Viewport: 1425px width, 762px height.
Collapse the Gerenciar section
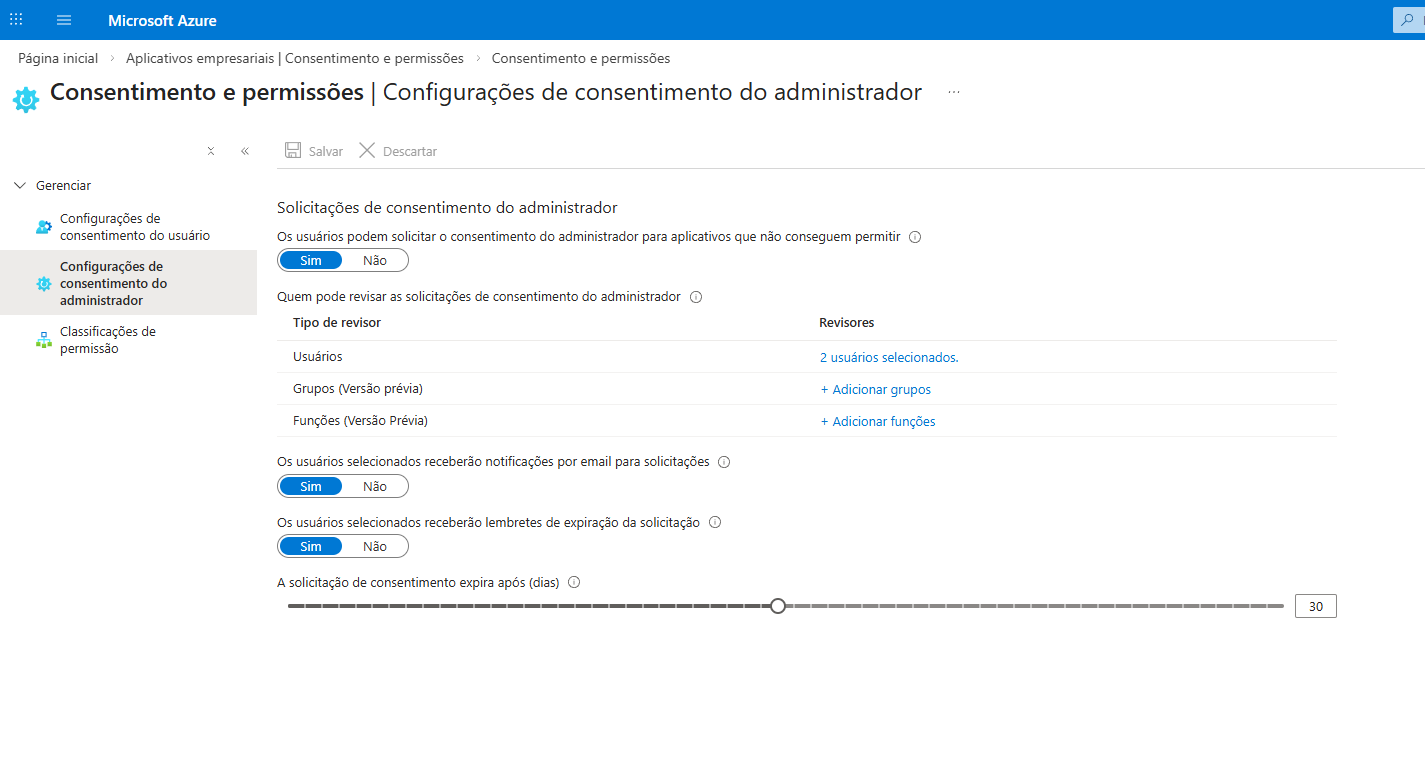(x=19, y=185)
